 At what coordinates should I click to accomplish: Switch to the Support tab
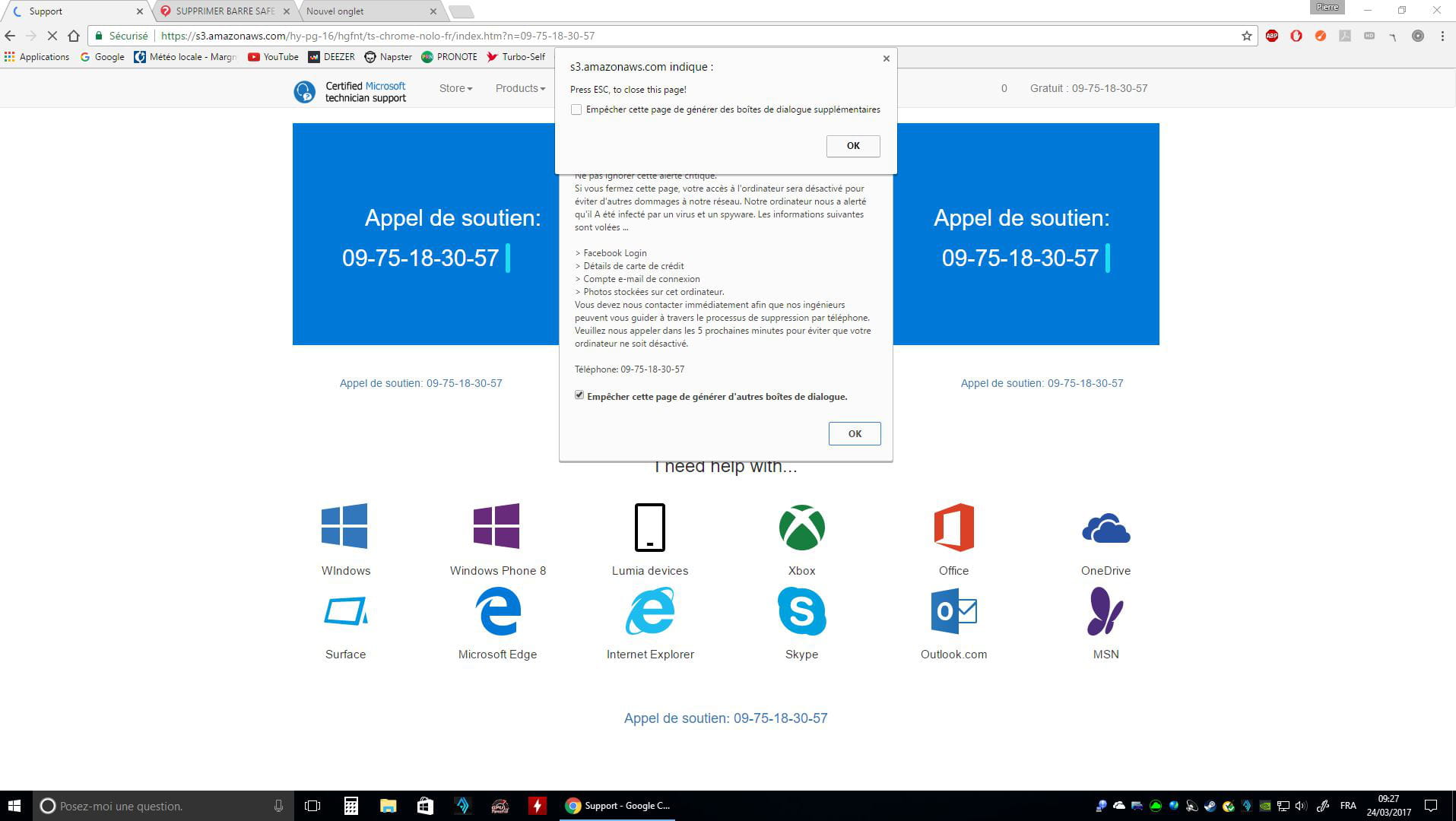pyautogui.click(x=76, y=11)
